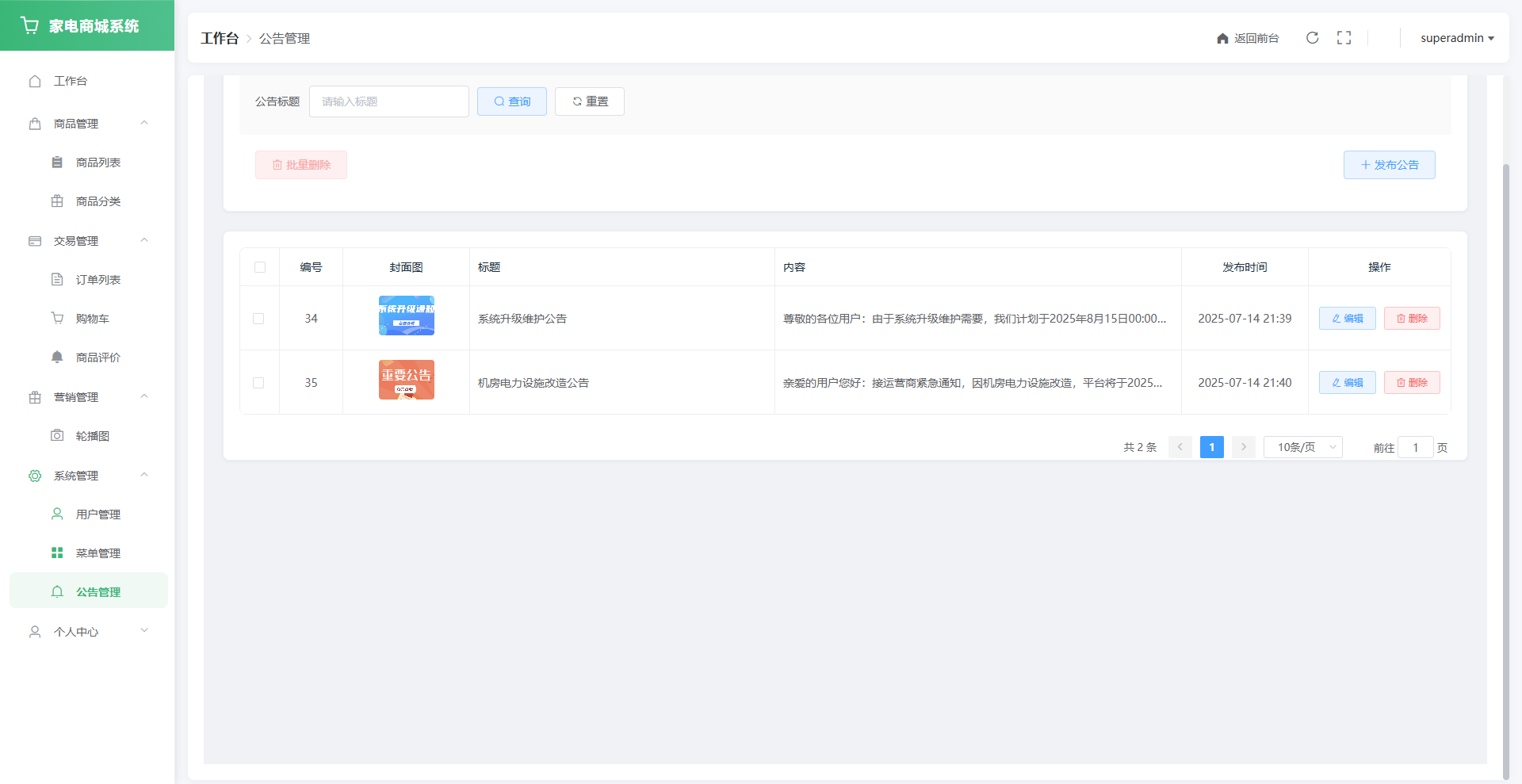Check the box for announcement 34
Image resolution: width=1522 pixels, height=784 pixels.
tap(258, 319)
